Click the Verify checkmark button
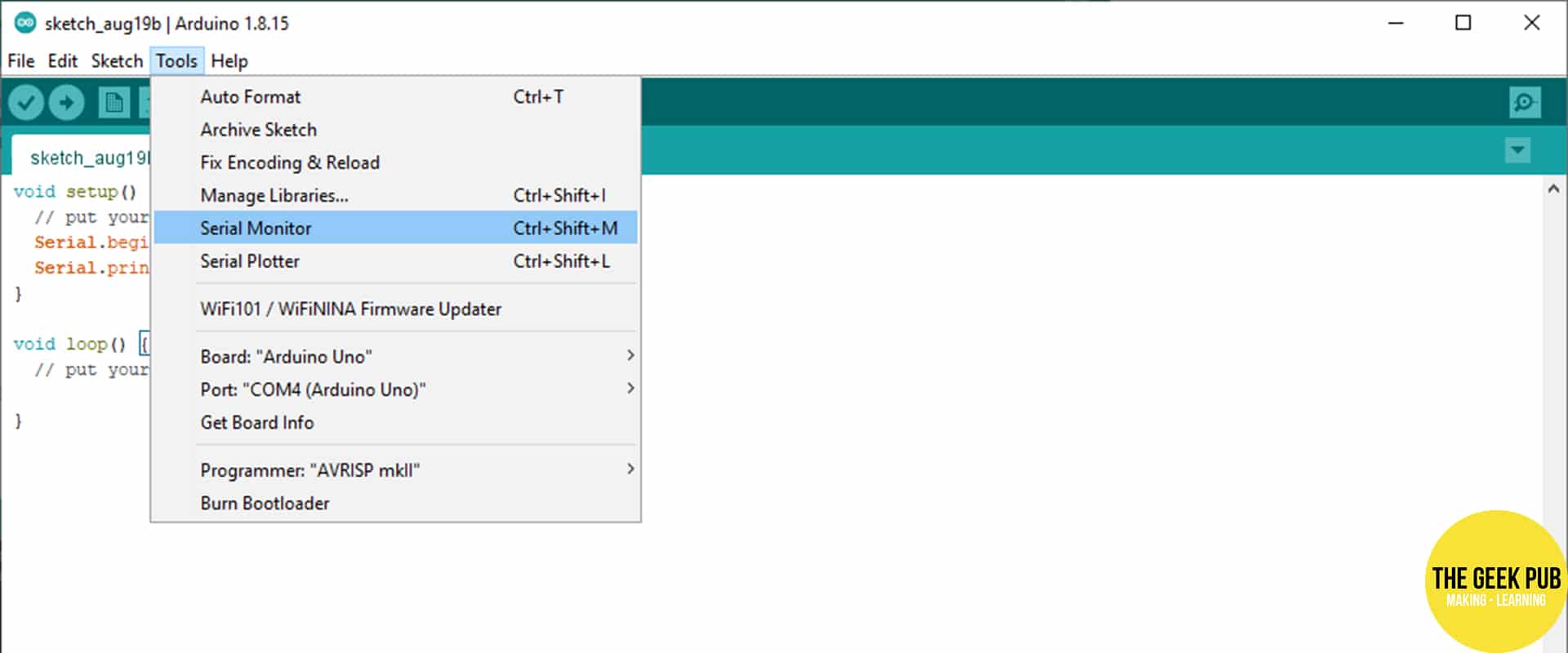The width and height of the screenshot is (1568, 653). (26, 103)
